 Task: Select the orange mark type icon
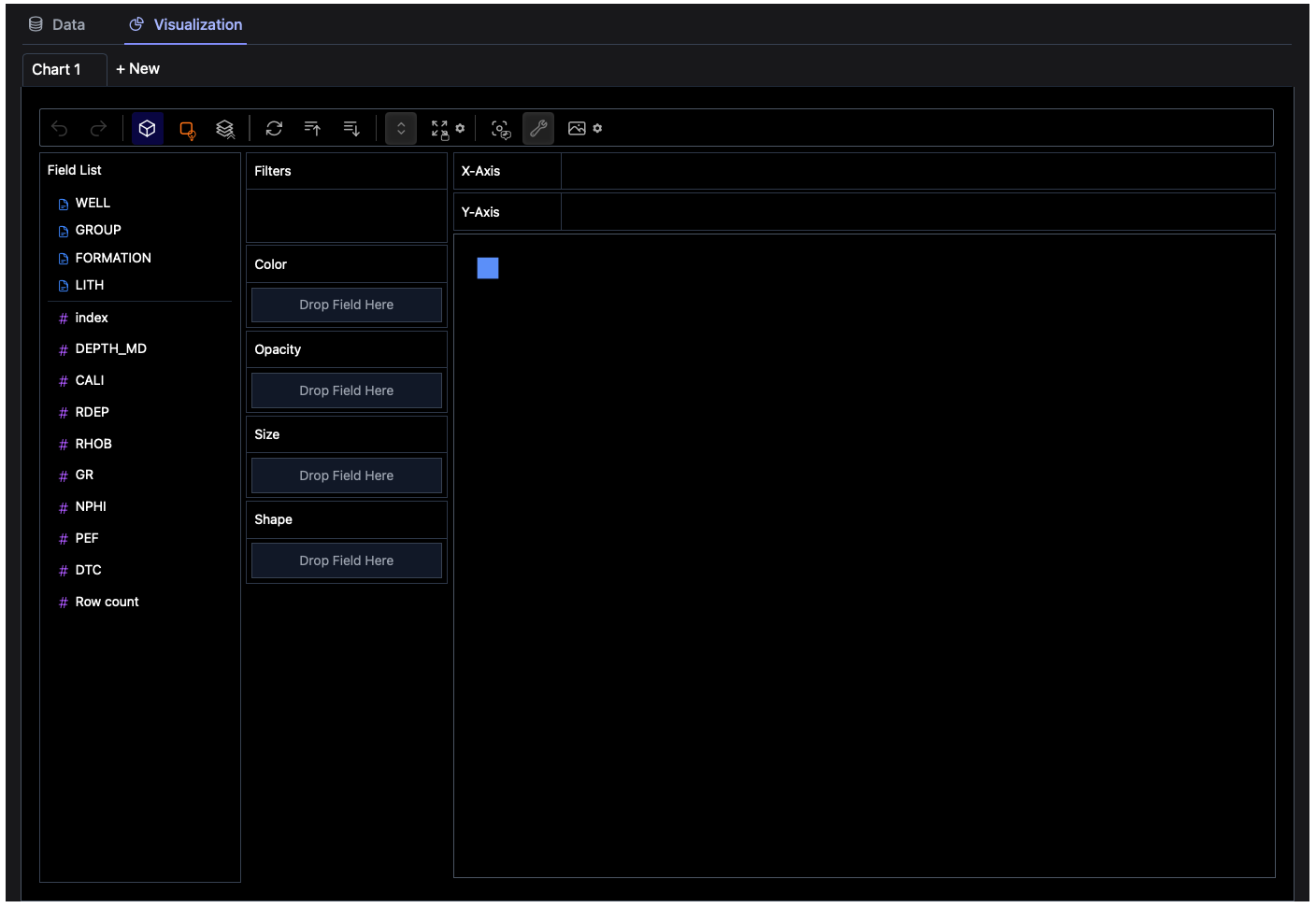click(187, 129)
